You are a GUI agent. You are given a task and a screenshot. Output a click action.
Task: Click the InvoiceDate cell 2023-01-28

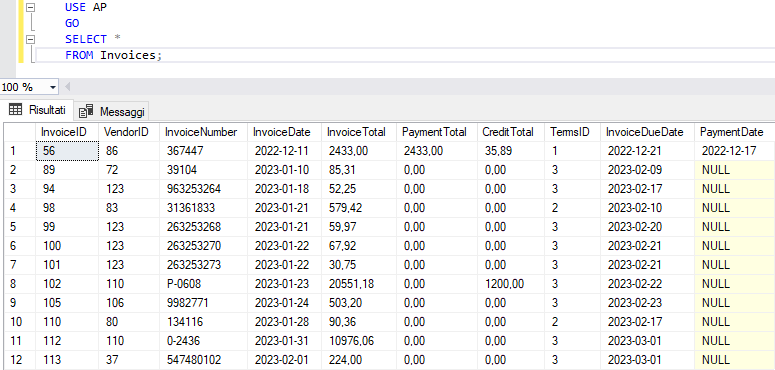coord(285,322)
